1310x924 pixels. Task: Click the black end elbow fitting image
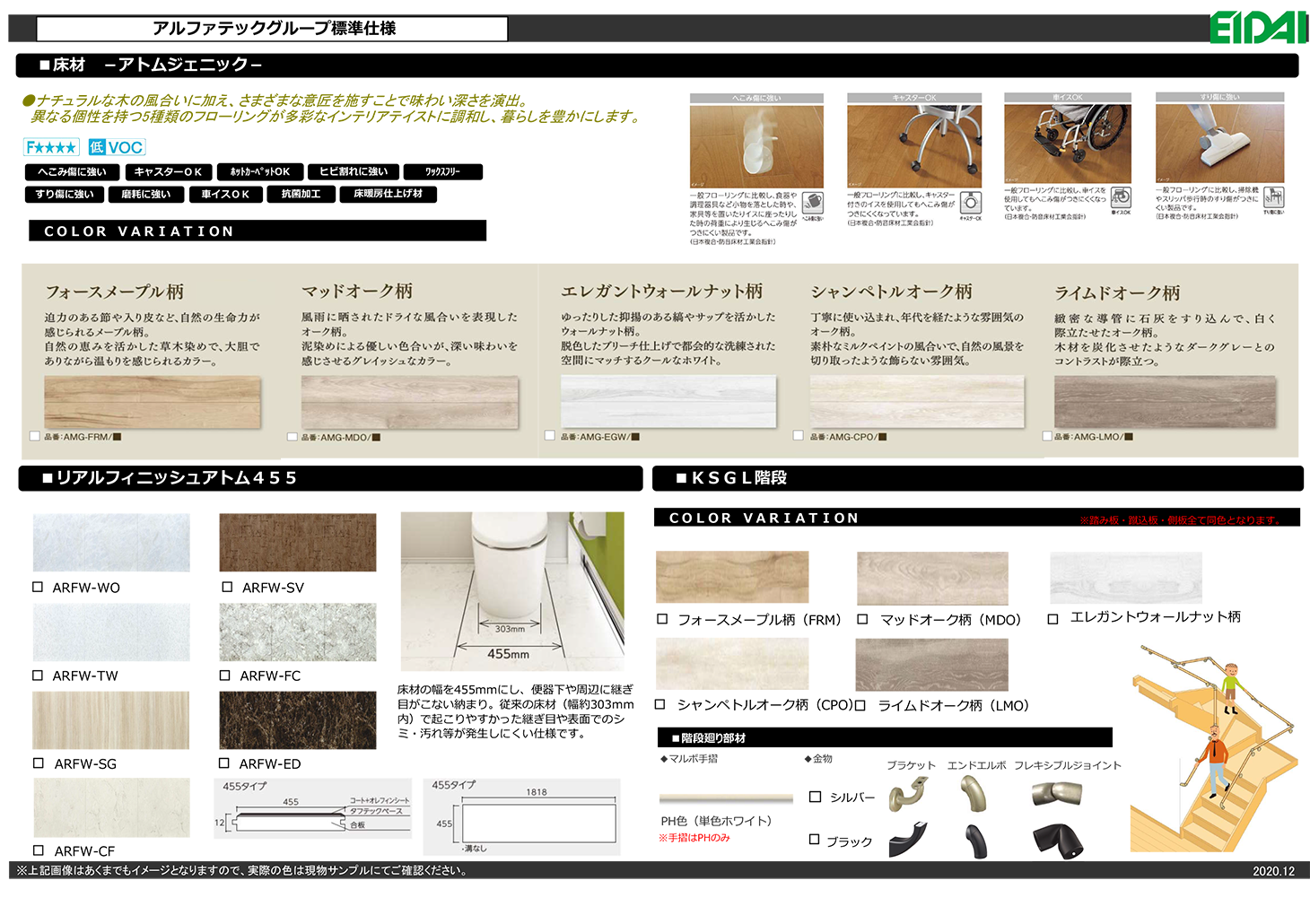click(977, 841)
